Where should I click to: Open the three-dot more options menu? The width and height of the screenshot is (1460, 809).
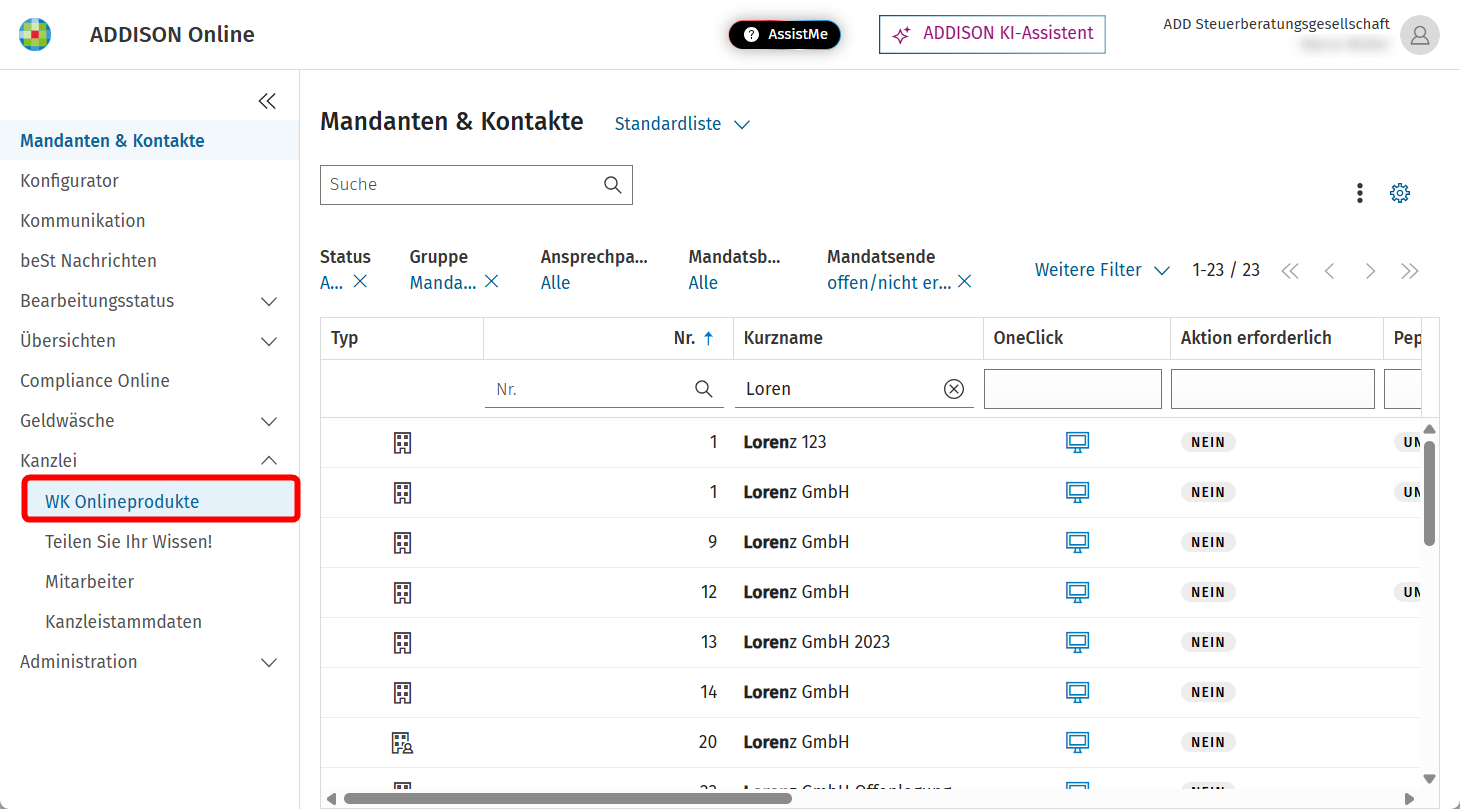(x=1359, y=193)
